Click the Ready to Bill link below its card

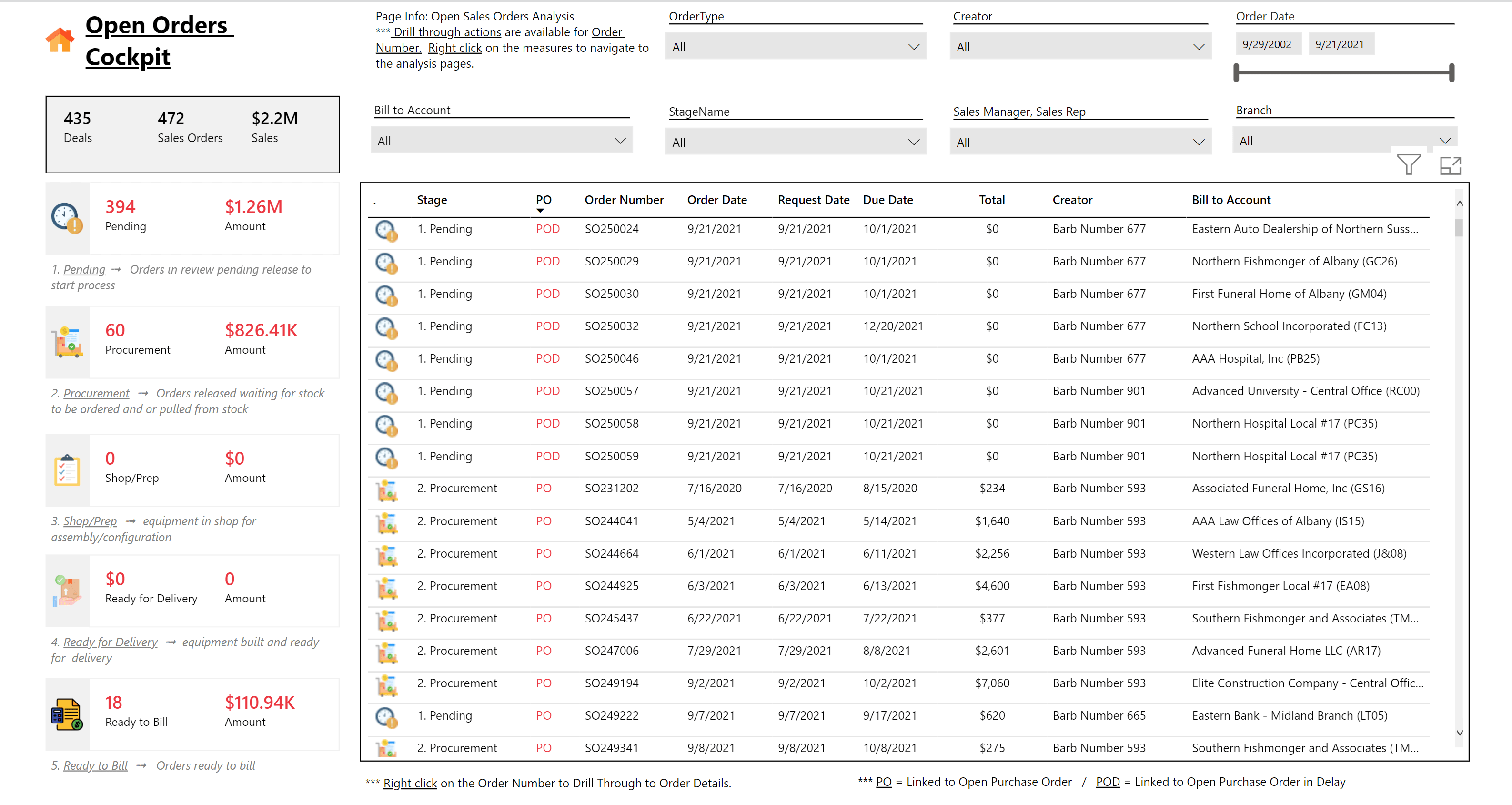coord(96,765)
